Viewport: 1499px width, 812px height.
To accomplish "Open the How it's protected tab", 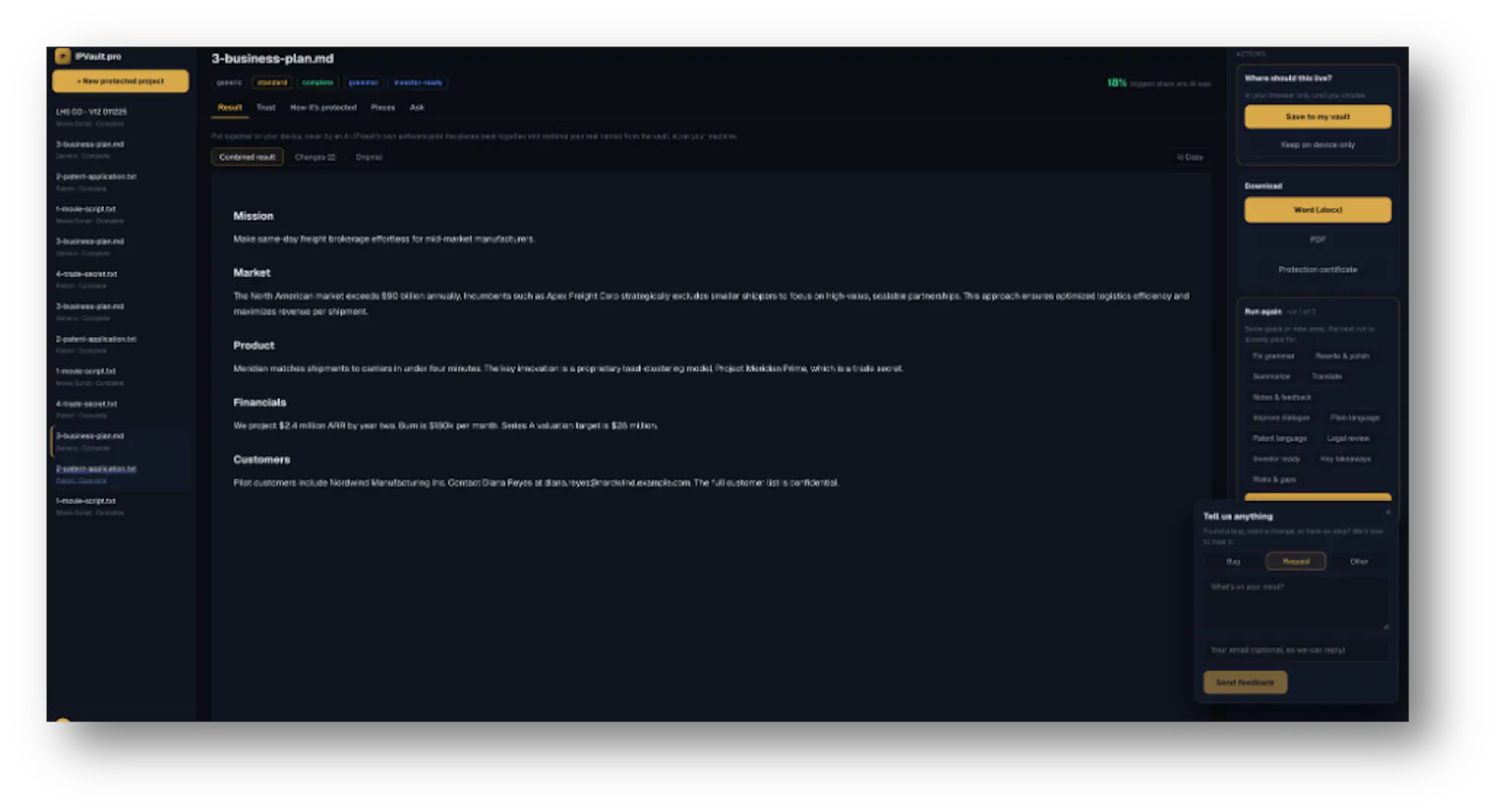I will [x=323, y=108].
